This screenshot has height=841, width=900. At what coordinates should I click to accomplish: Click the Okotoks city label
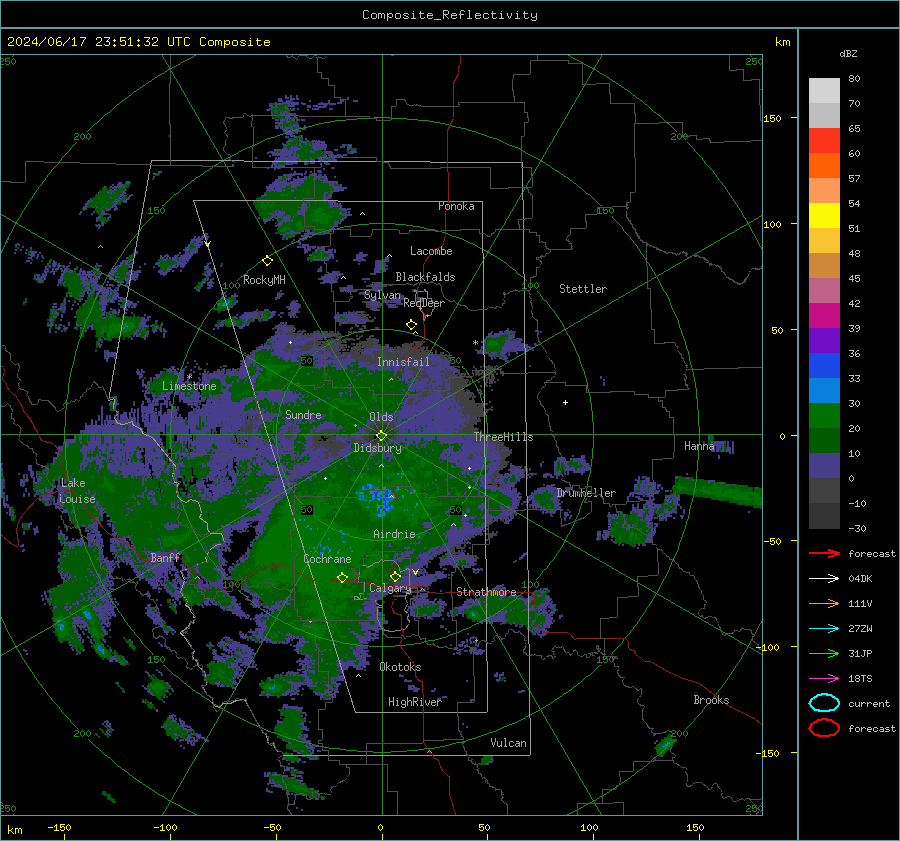[400, 667]
